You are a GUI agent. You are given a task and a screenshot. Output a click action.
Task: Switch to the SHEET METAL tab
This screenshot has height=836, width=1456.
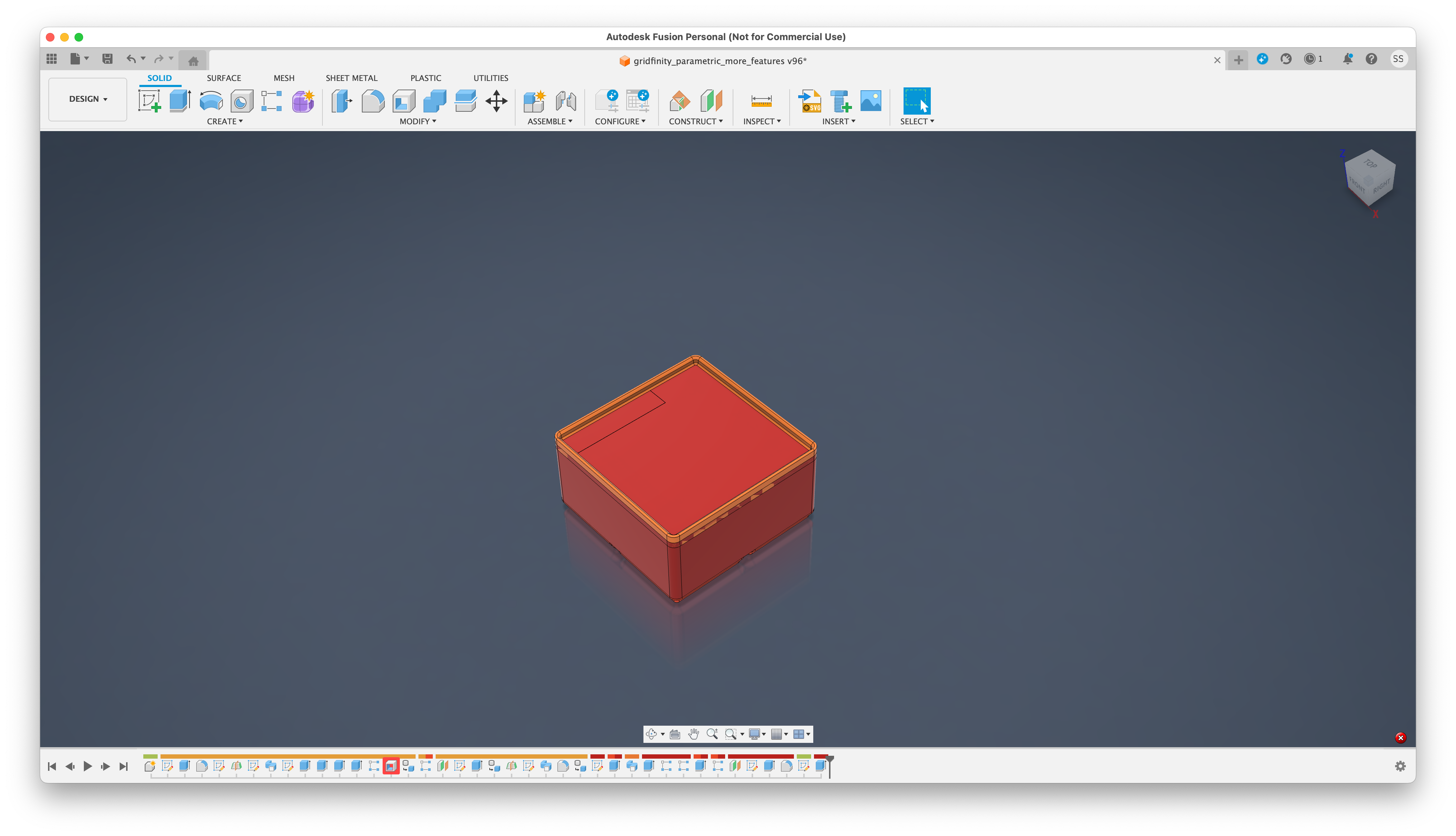pyautogui.click(x=351, y=78)
